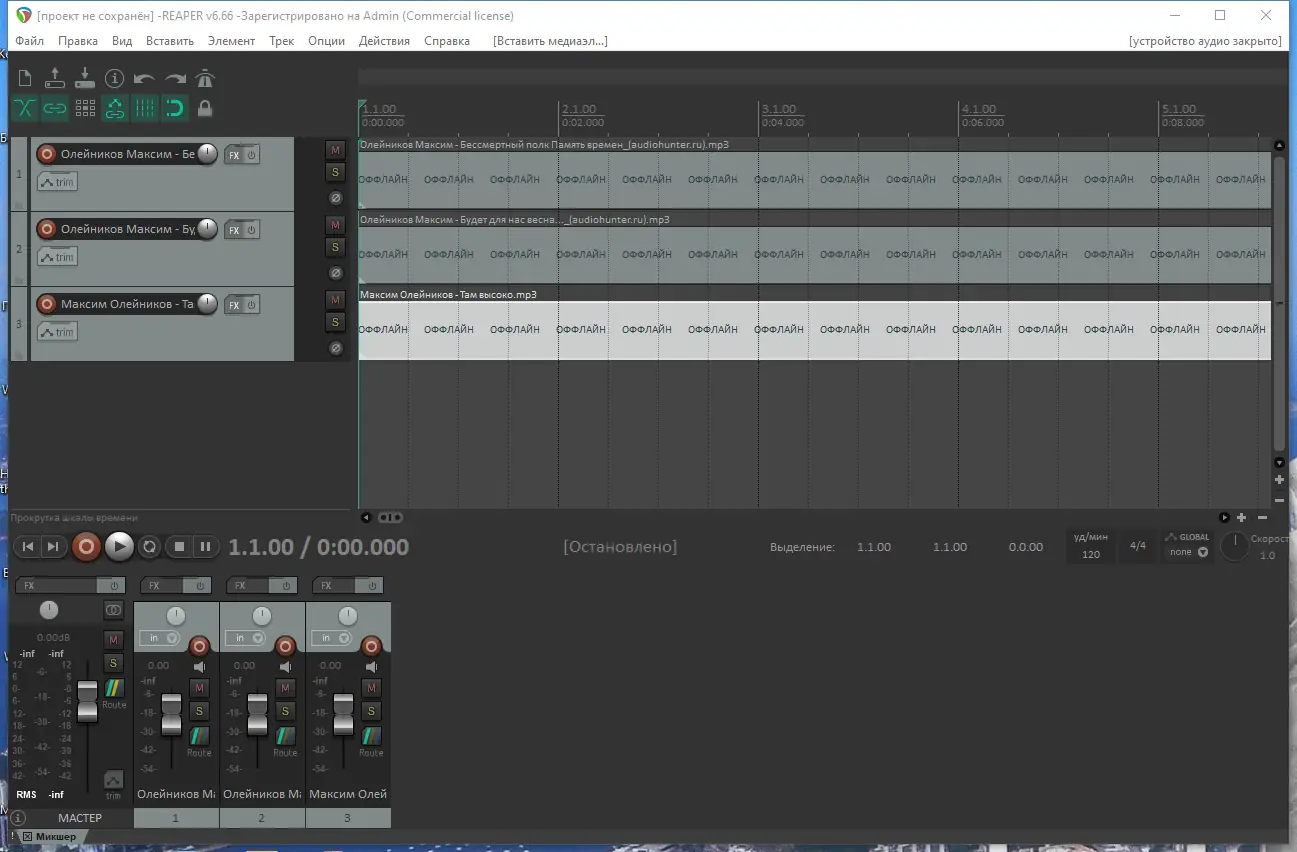This screenshot has width=1297, height=852.
Task: Open the Опции menu
Action: tap(327, 41)
